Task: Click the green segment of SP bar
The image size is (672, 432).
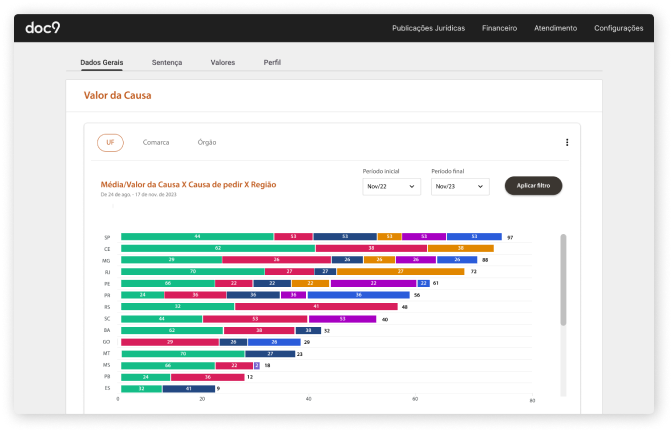Action: [x=197, y=237]
